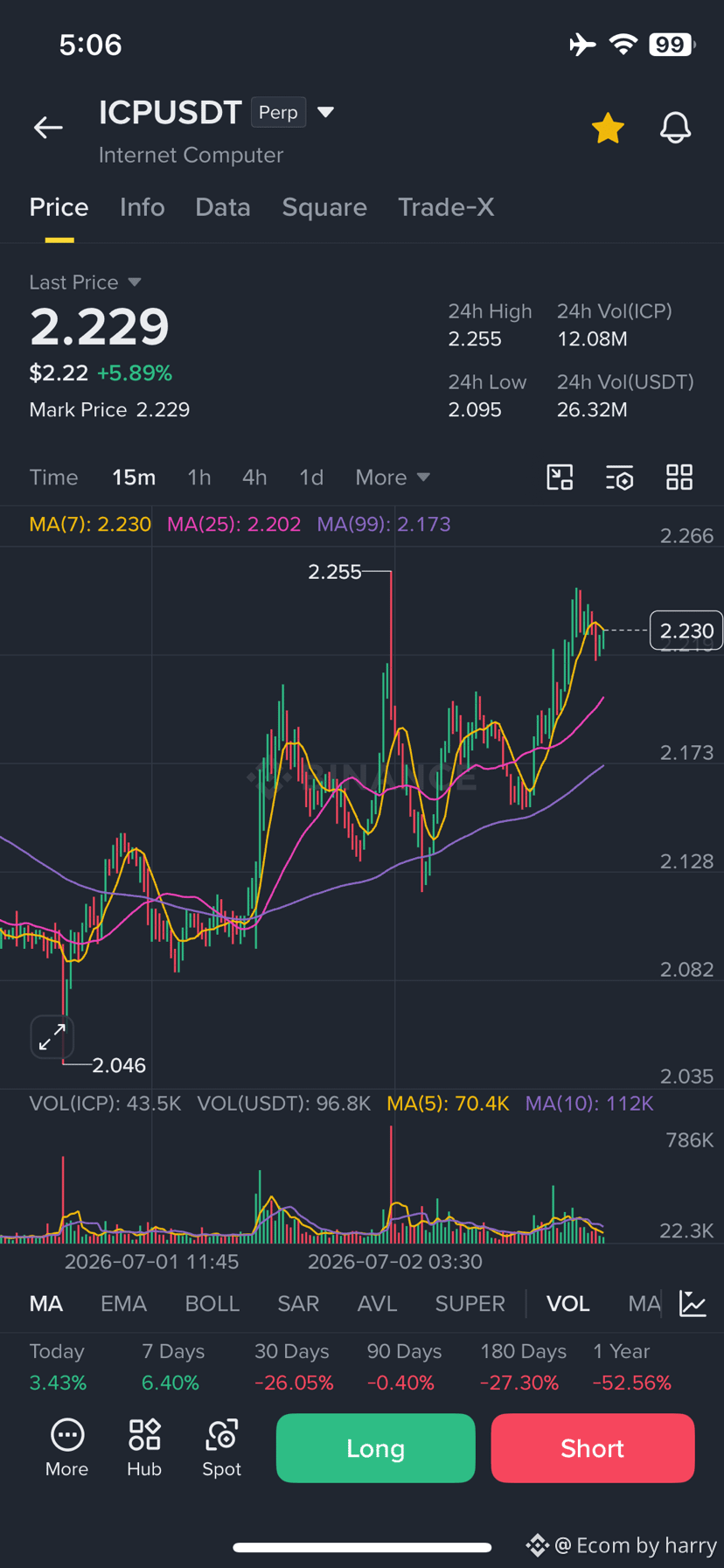
Task: Tap the back arrow icon
Action: pos(48,128)
